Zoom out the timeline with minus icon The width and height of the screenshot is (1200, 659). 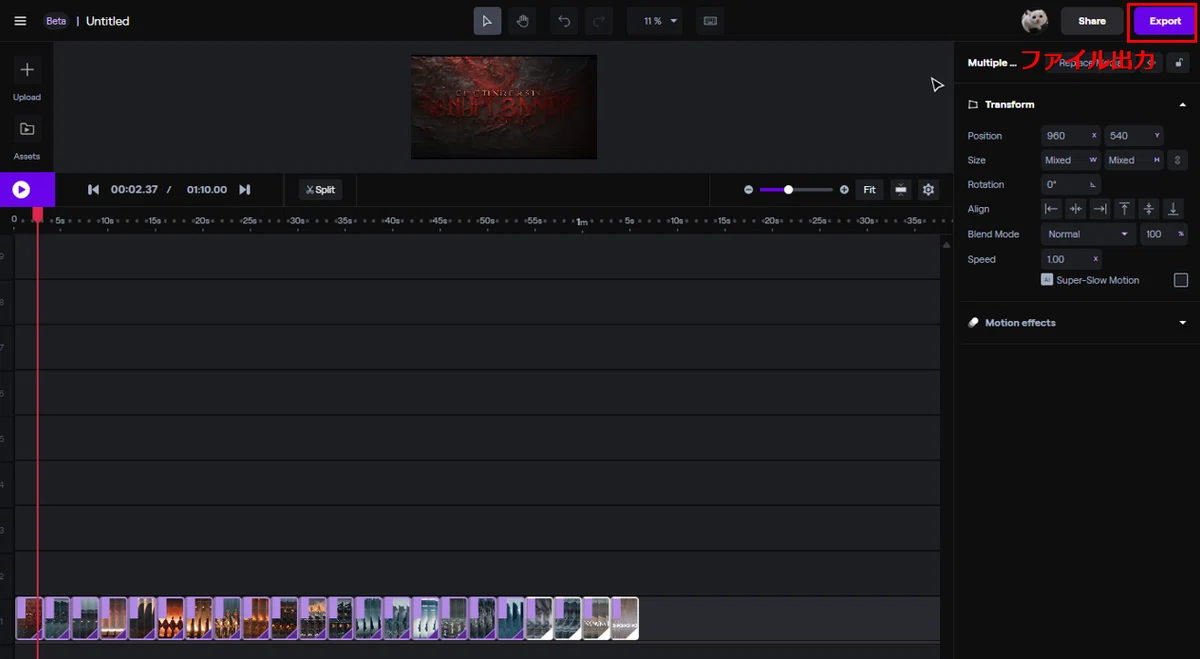[x=748, y=190]
